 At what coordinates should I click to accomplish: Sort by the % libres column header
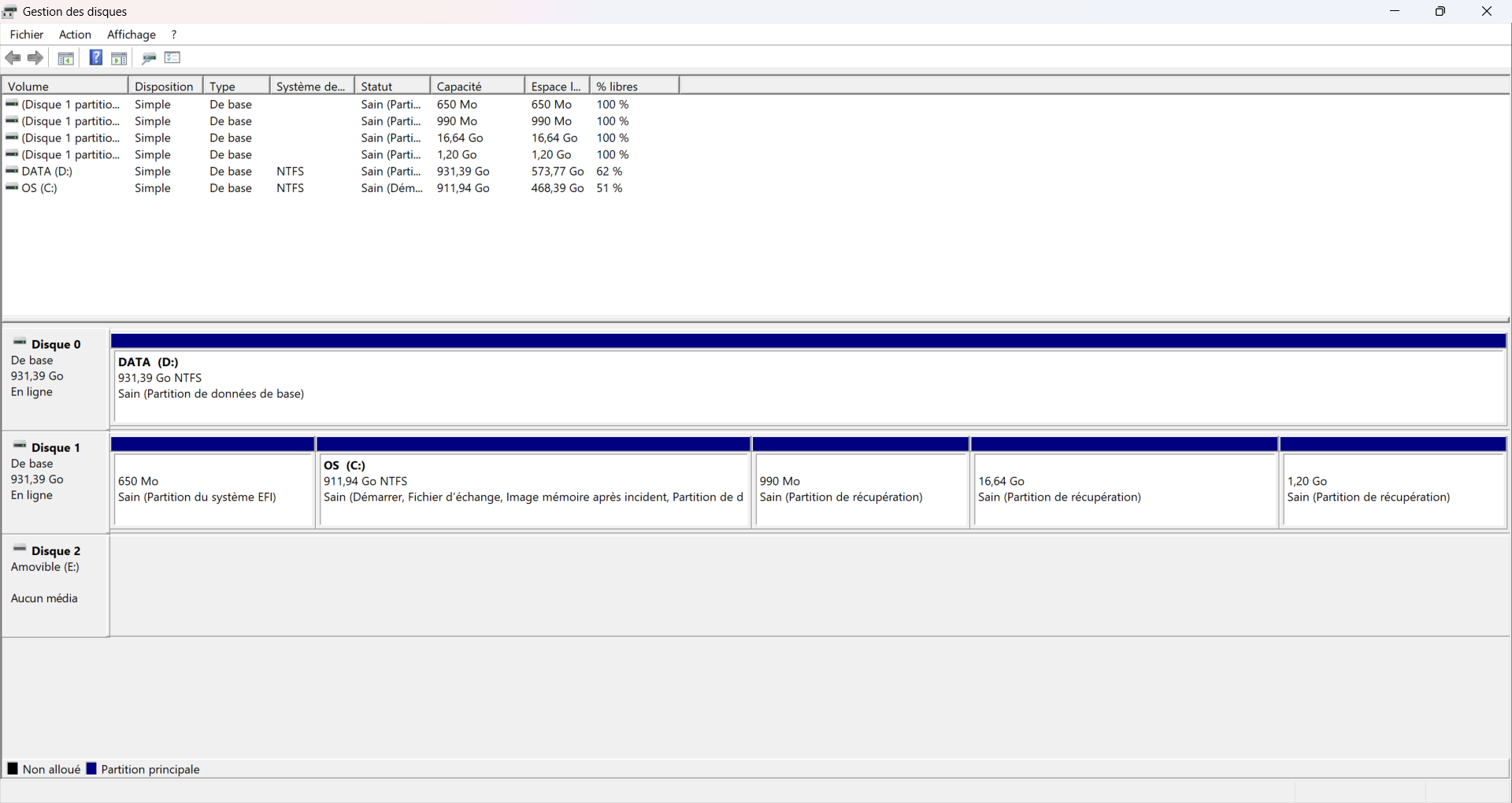(634, 86)
